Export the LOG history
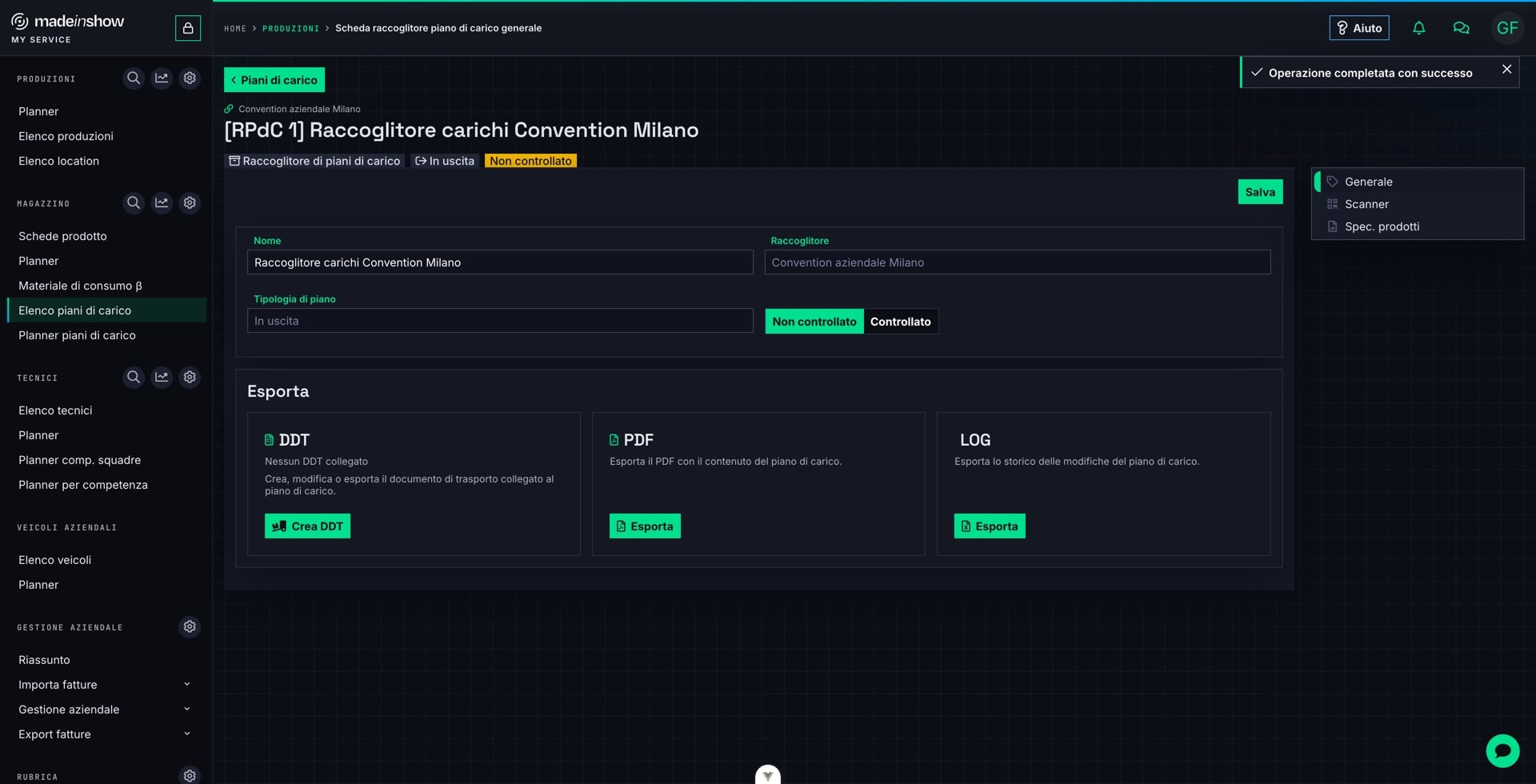Viewport: 1536px width, 784px height. pyautogui.click(x=990, y=526)
